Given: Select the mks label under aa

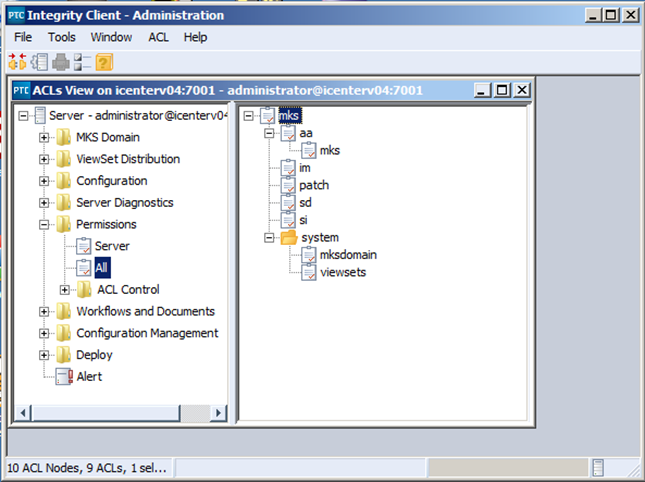Looking at the screenshot, I should [x=330, y=151].
